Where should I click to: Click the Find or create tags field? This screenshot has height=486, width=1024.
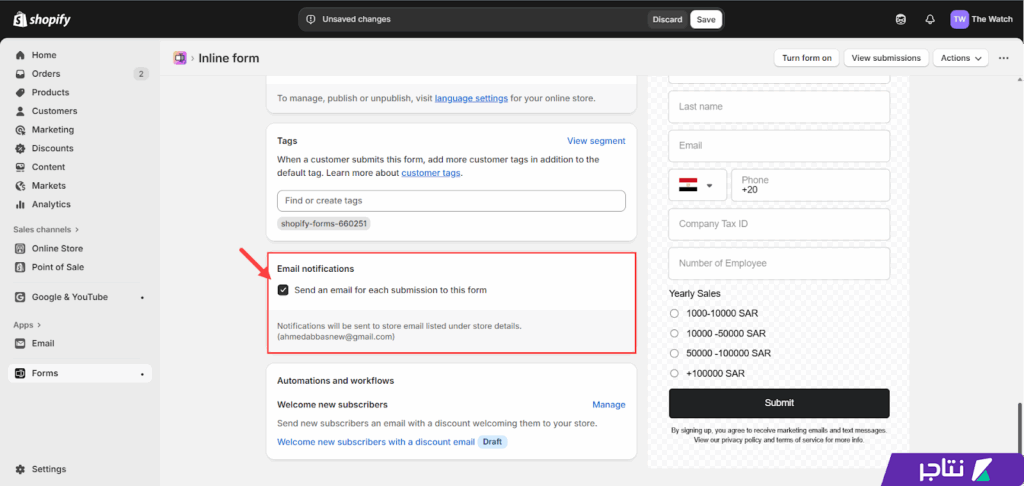(x=451, y=201)
